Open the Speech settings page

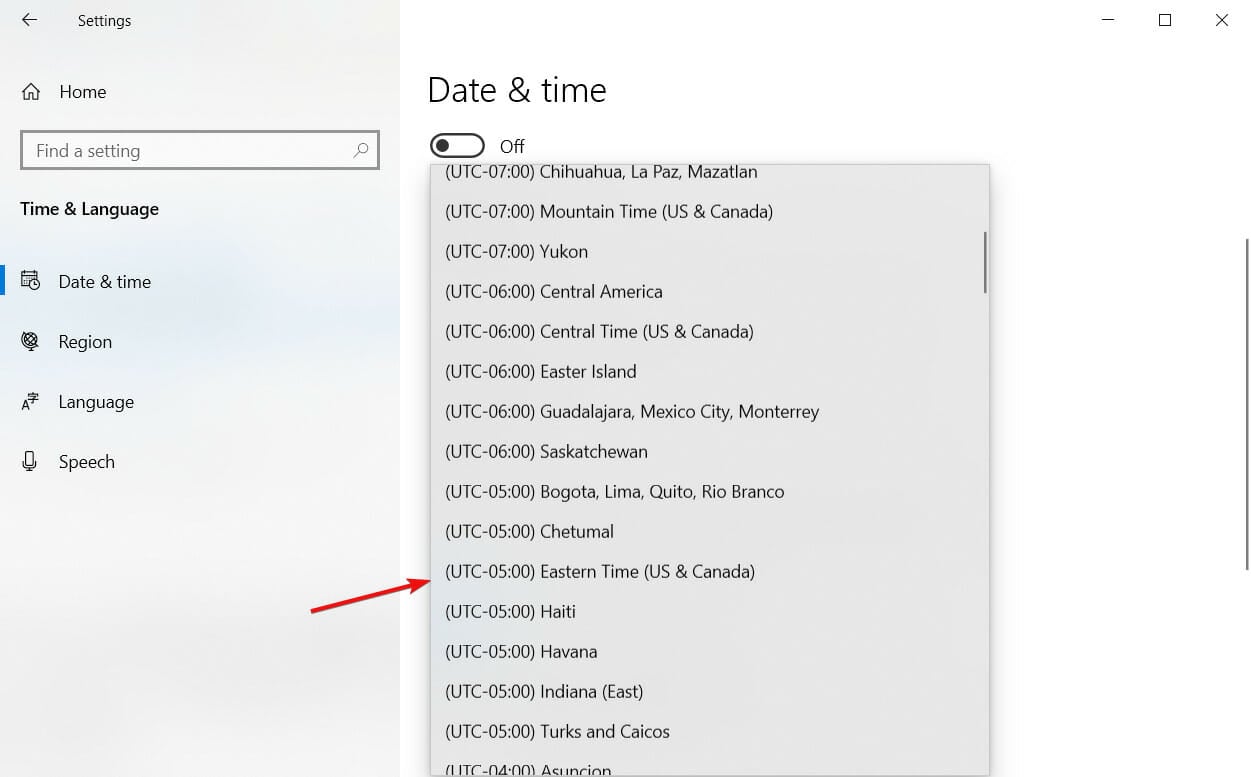pos(200,462)
